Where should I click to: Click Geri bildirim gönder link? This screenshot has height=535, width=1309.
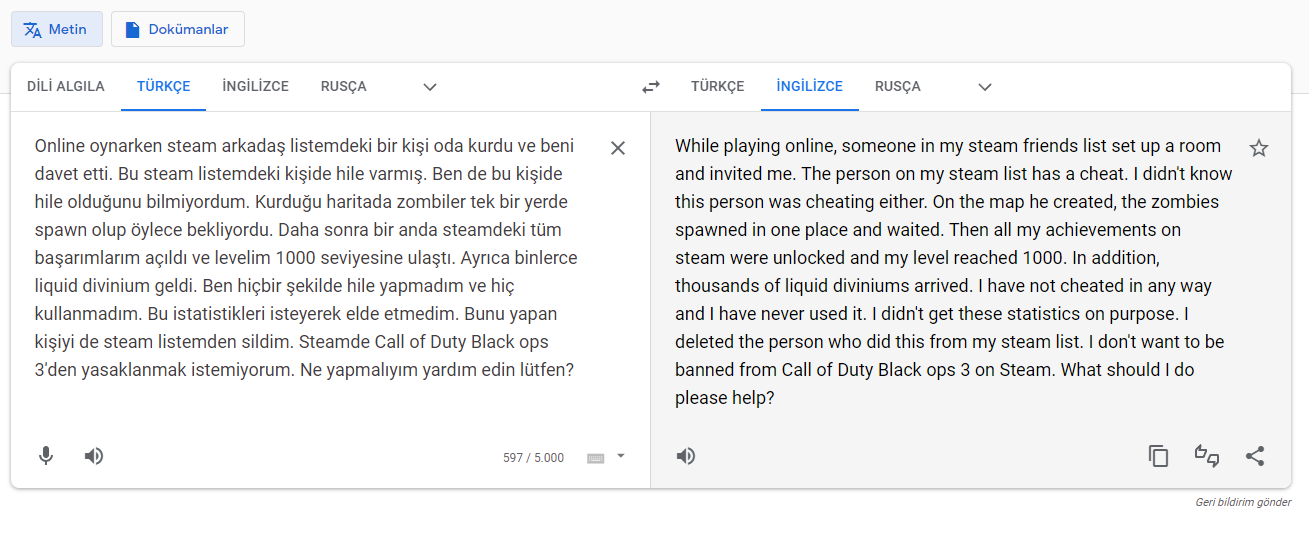point(1243,502)
